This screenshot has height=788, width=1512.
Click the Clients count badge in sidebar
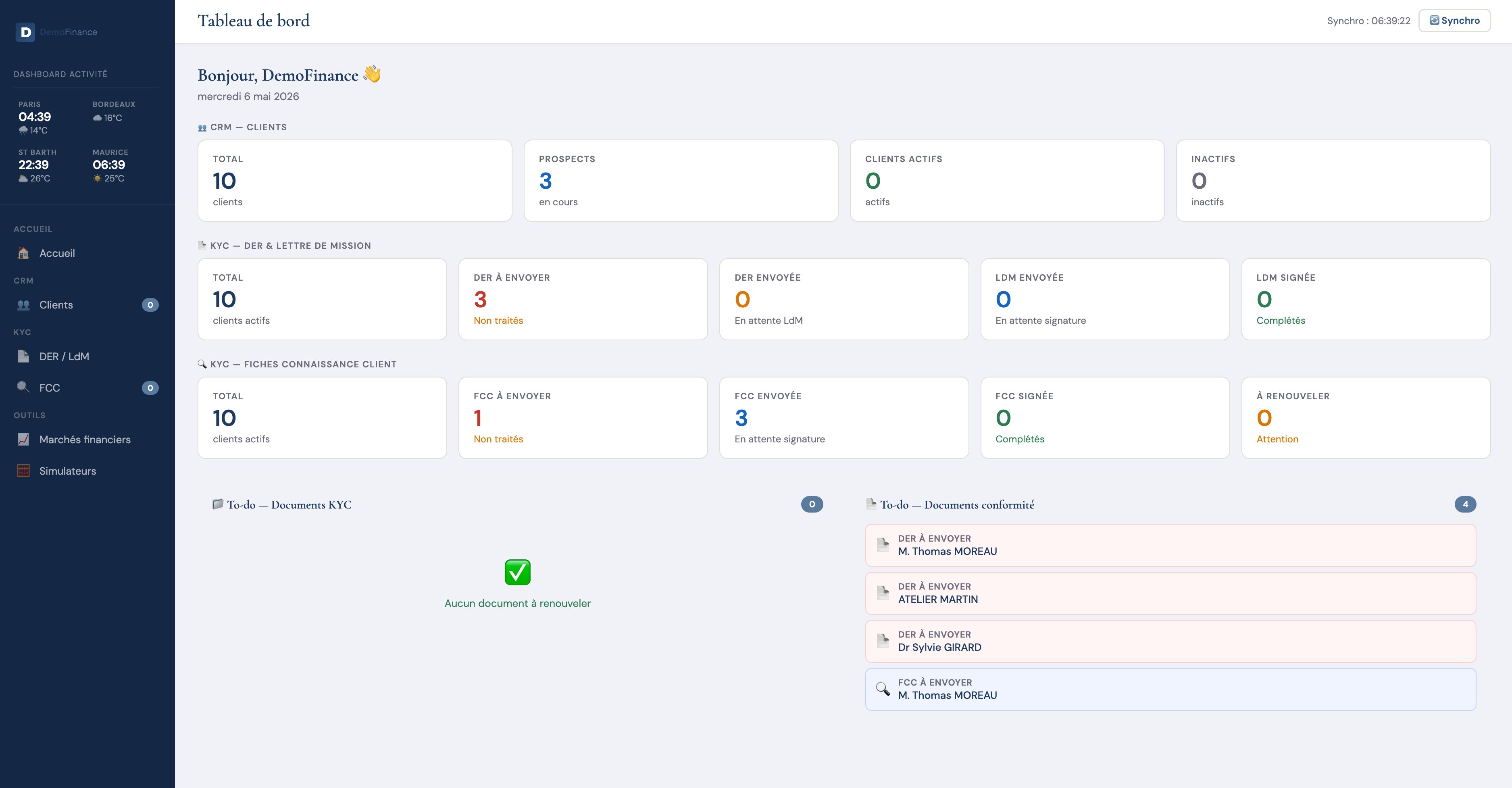150,305
